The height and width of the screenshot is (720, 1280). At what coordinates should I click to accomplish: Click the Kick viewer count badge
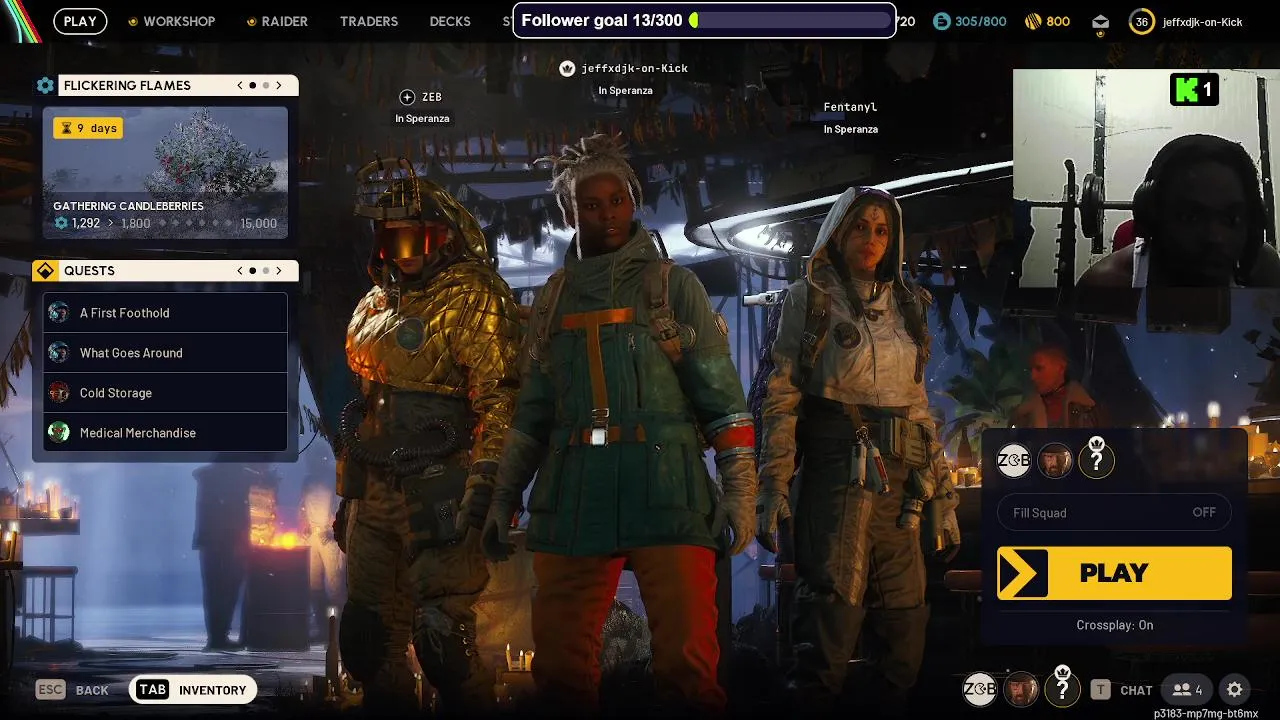tap(1194, 90)
